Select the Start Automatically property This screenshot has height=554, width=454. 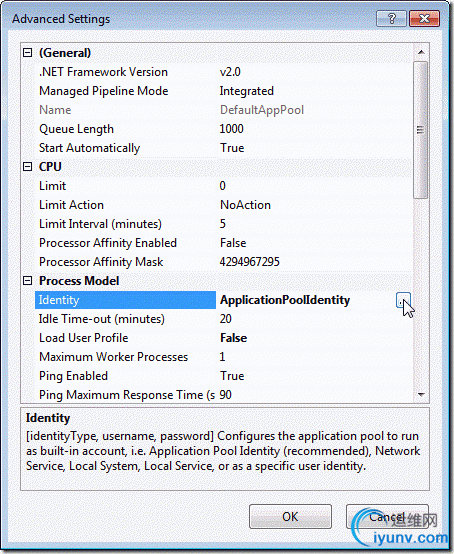(224, 148)
